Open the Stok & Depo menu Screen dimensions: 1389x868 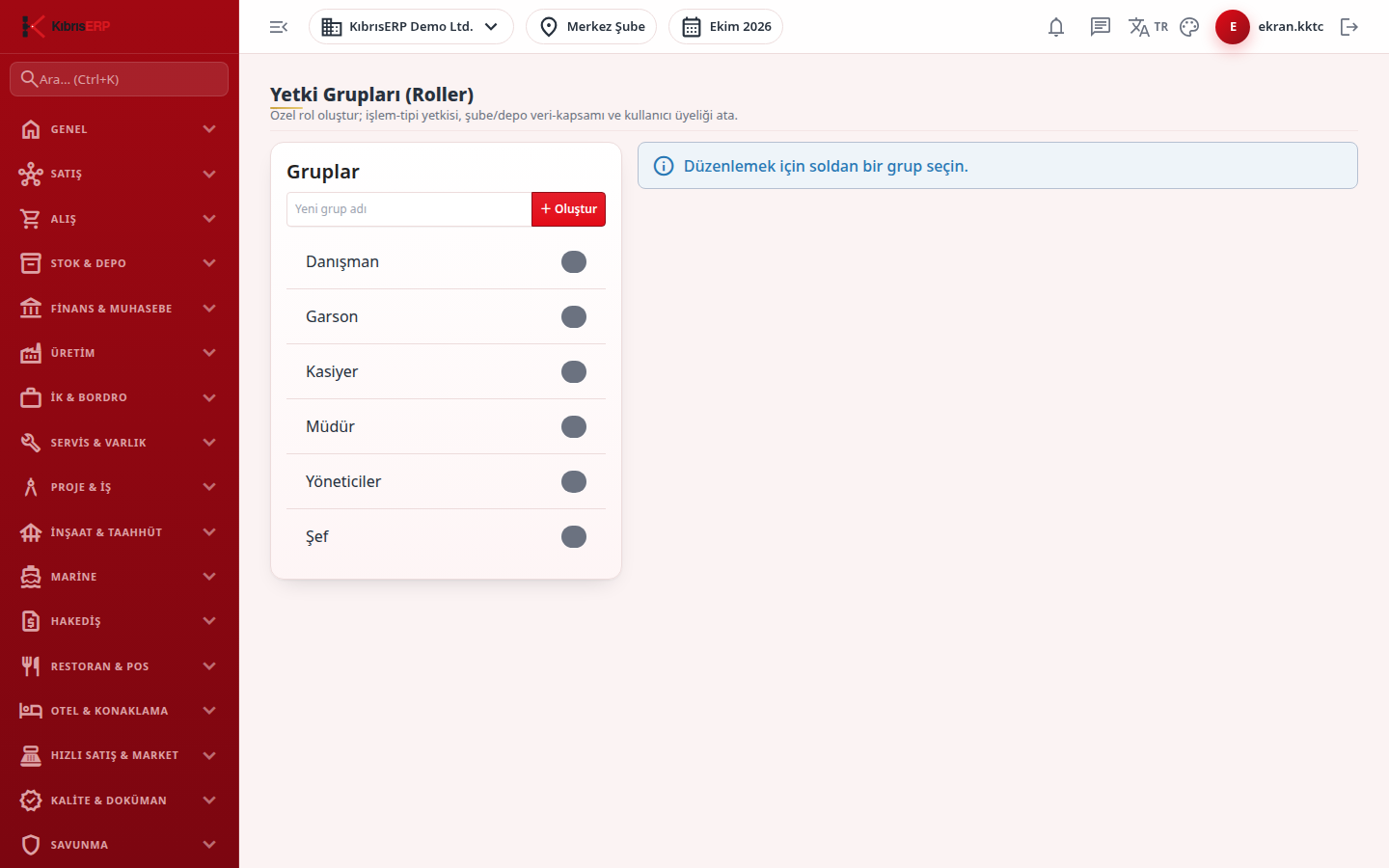(x=120, y=263)
